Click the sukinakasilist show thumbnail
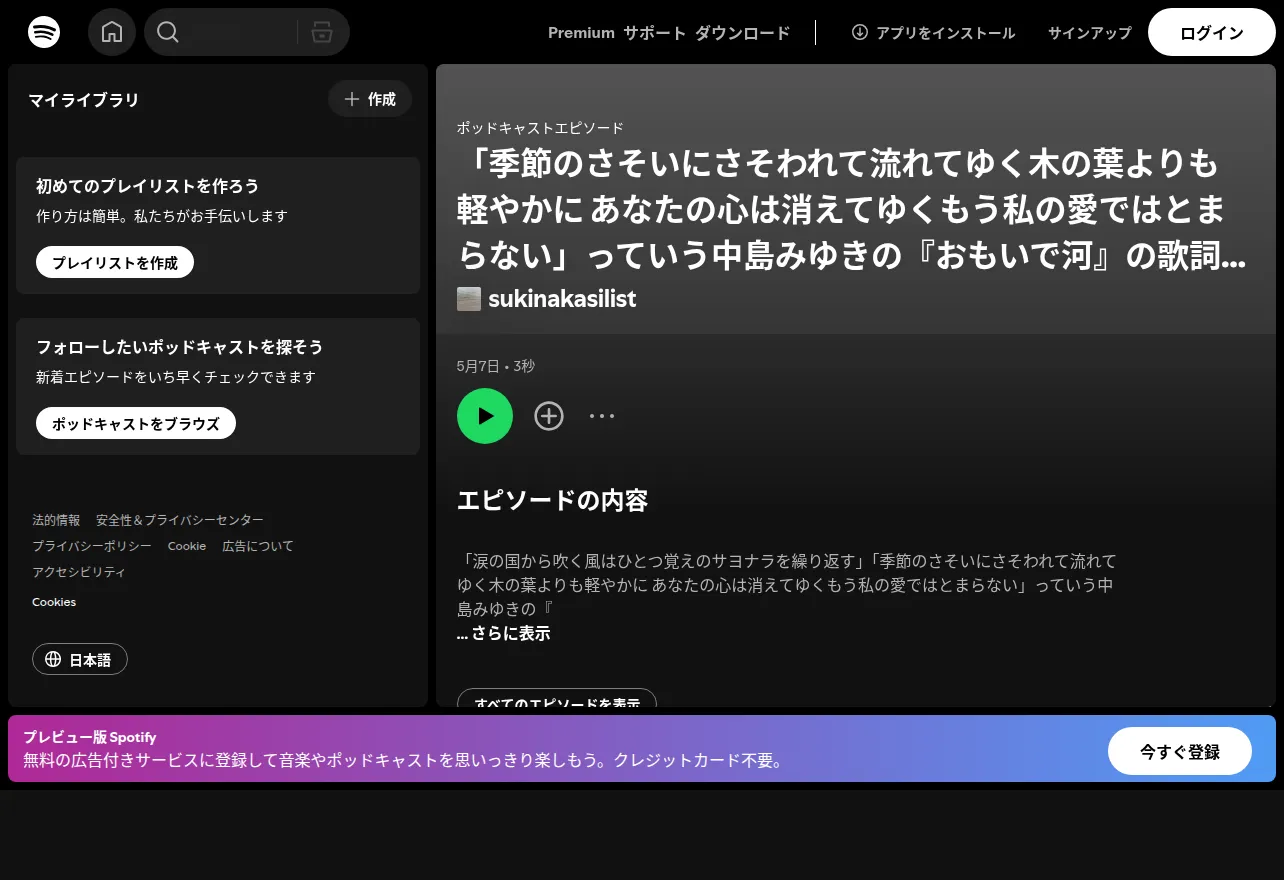 (x=469, y=299)
